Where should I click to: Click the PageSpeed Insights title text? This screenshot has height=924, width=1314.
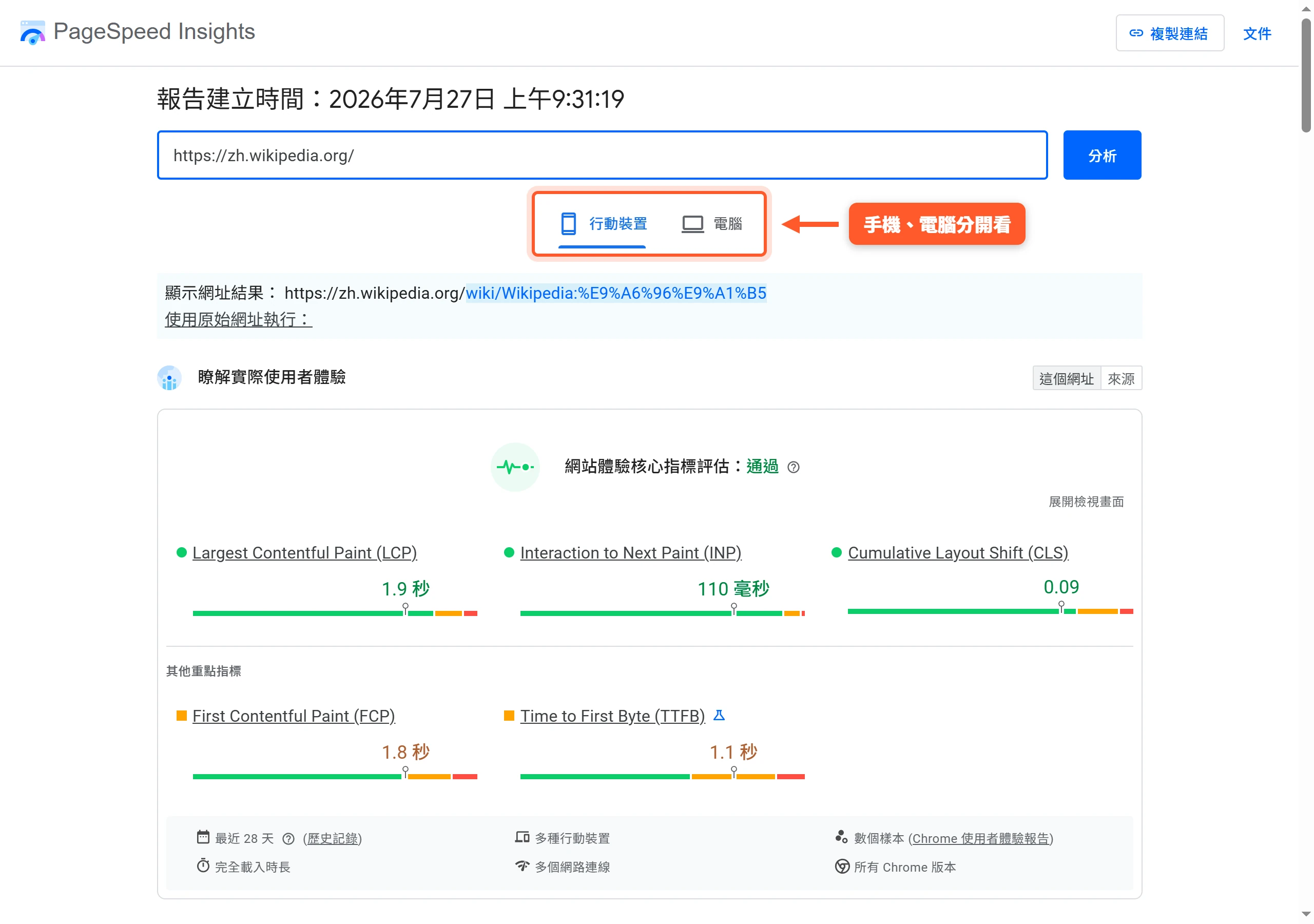tap(154, 31)
